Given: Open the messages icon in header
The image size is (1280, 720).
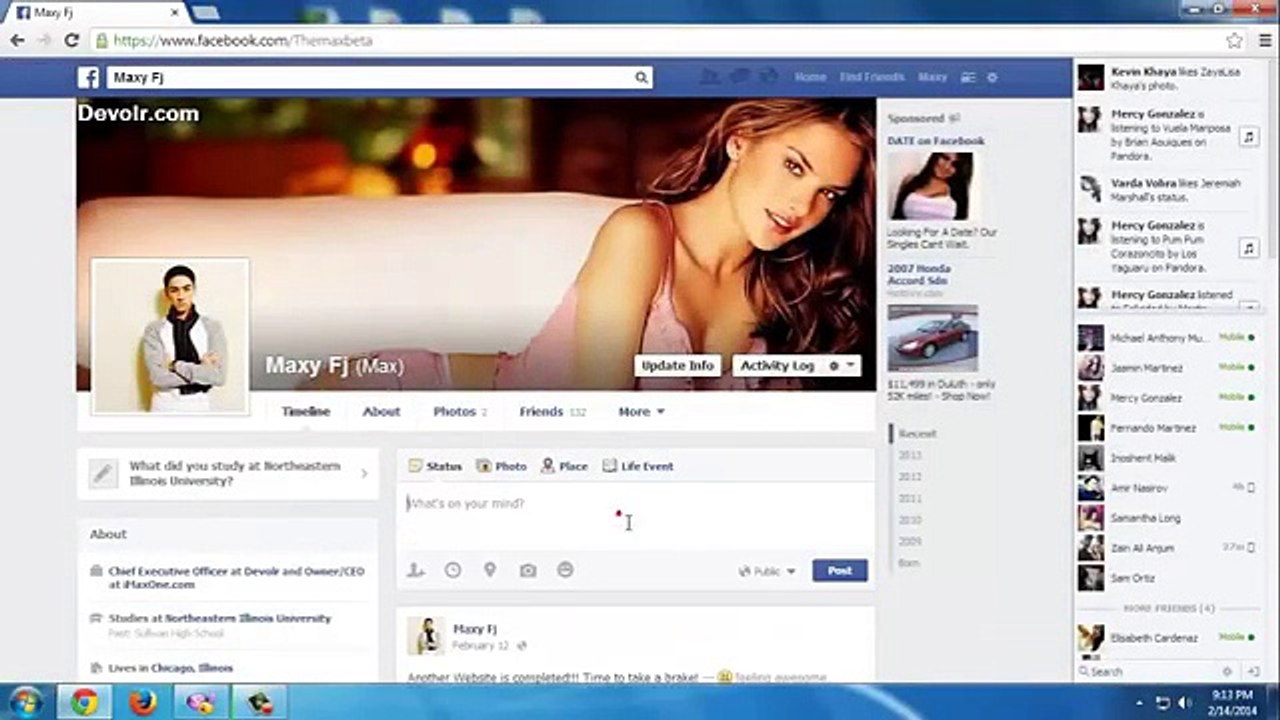Looking at the screenshot, I should [x=740, y=77].
